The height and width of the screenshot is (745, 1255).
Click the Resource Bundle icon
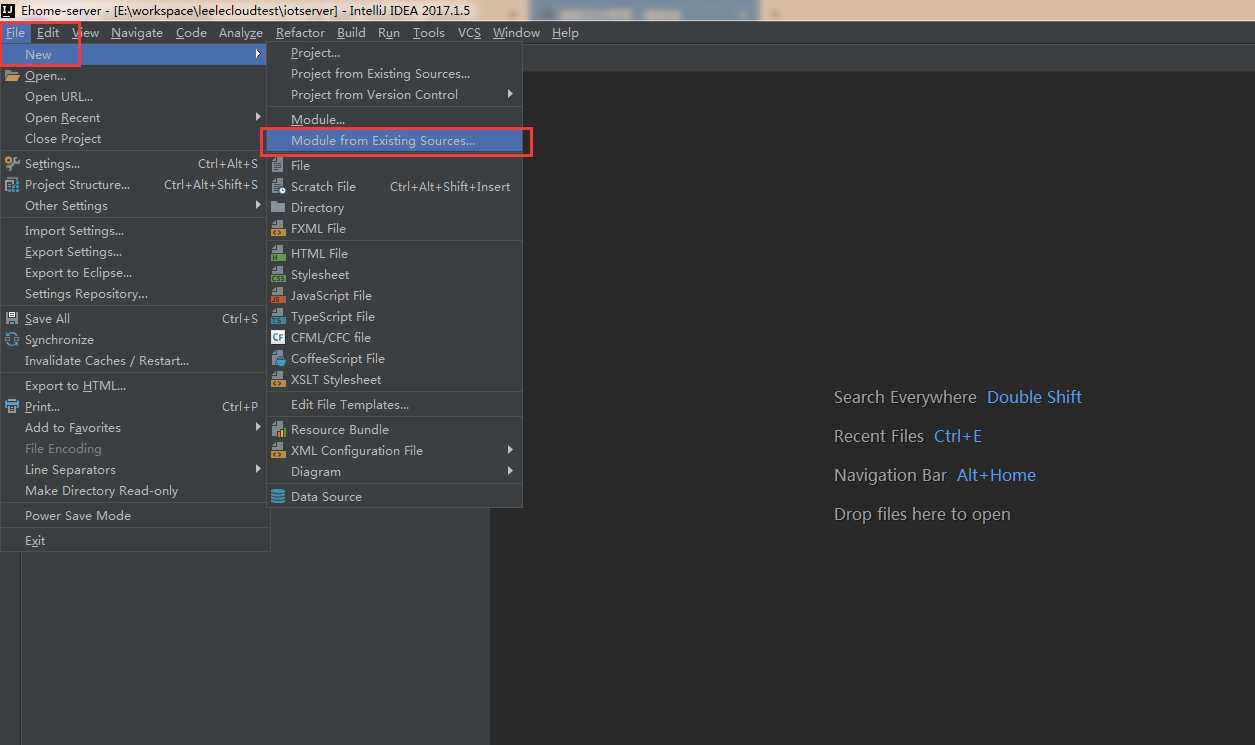click(x=278, y=429)
